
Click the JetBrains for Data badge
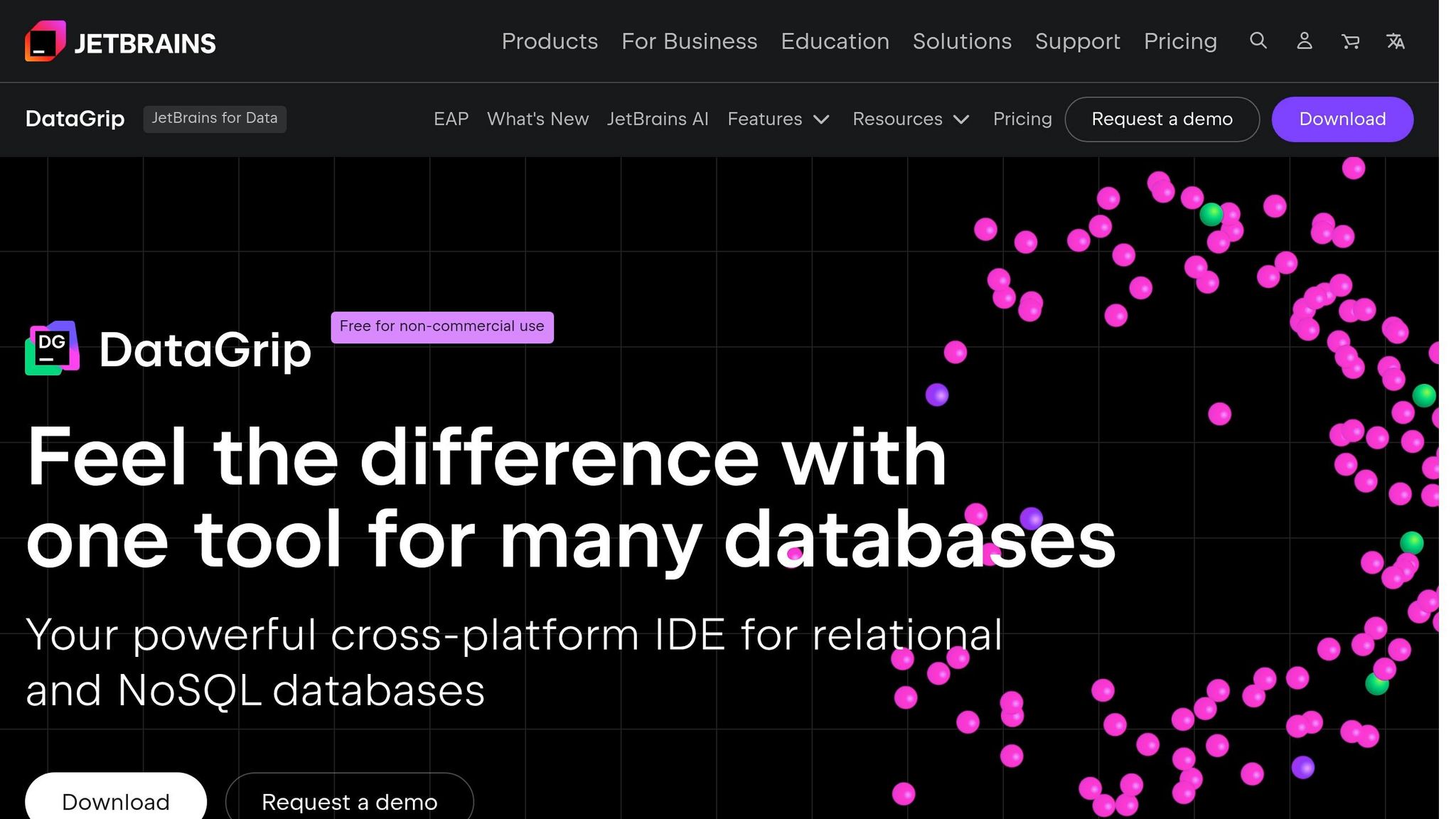click(215, 119)
